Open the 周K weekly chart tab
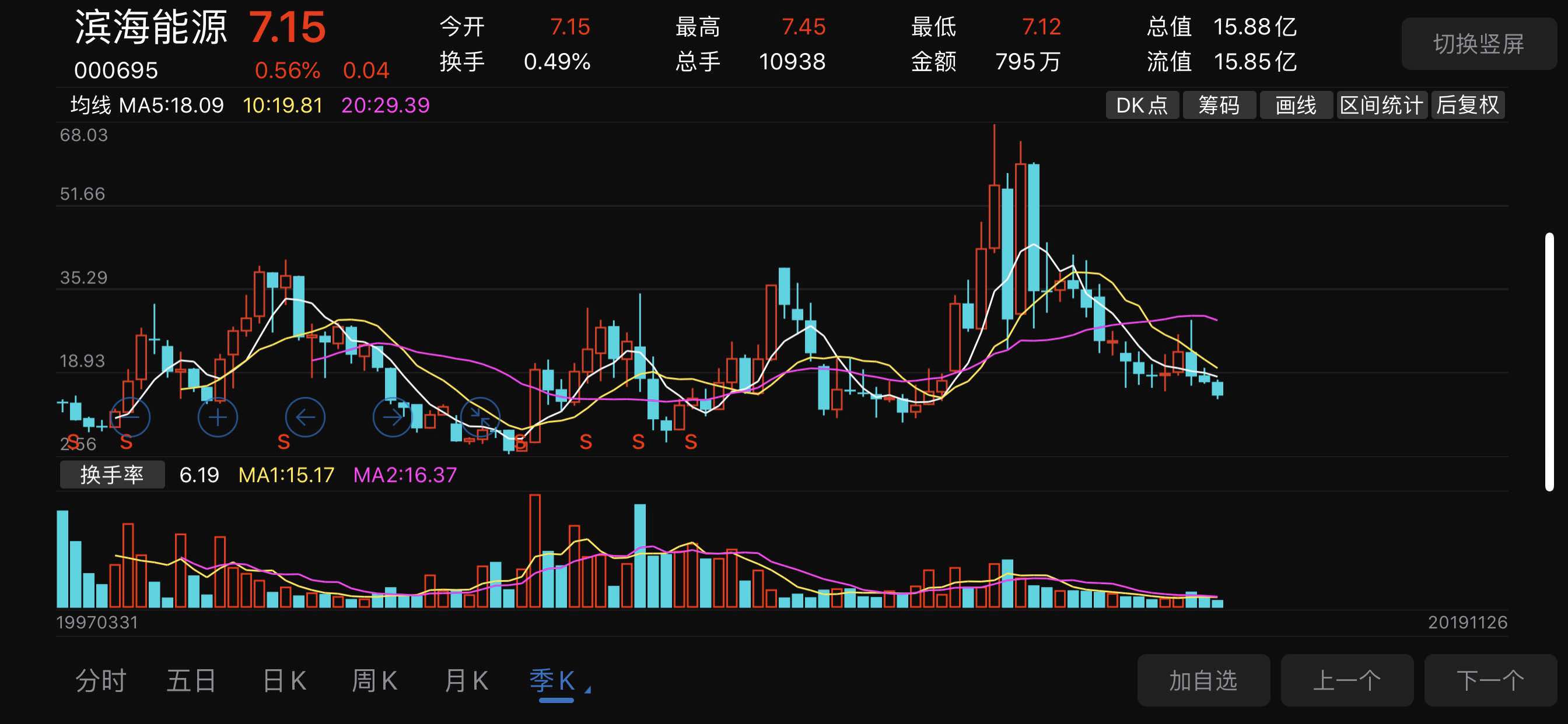The height and width of the screenshot is (724, 1568). tap(375, 682)
